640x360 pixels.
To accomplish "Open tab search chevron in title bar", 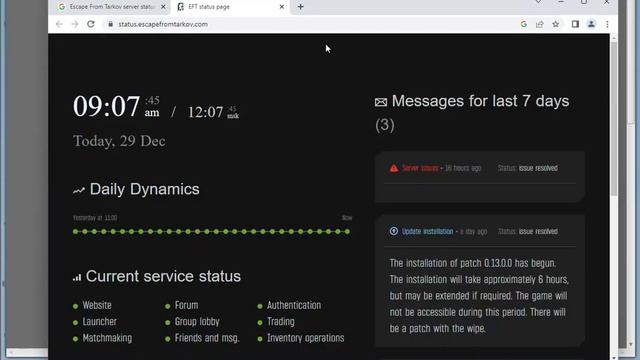I will click(x=538, y=2).
